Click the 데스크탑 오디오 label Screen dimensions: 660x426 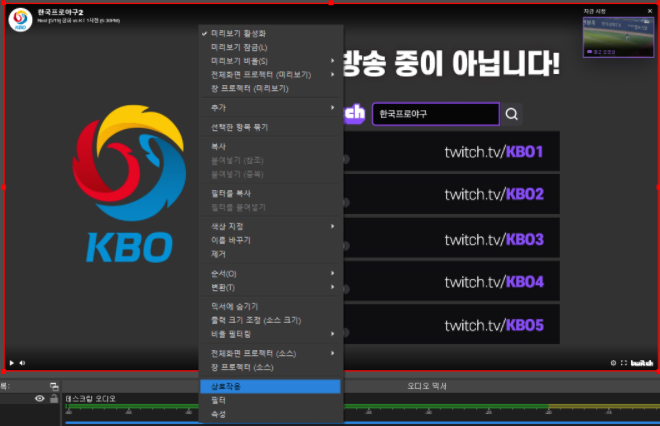point(90,398)
